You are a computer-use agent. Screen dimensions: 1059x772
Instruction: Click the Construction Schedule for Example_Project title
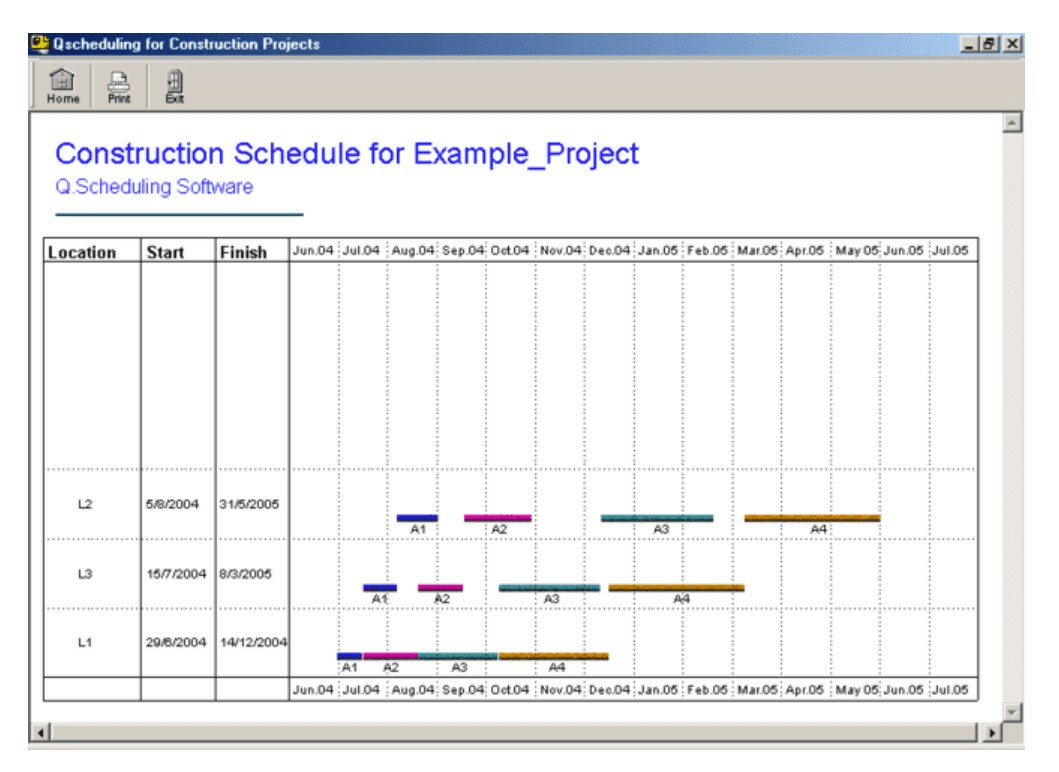347,155
